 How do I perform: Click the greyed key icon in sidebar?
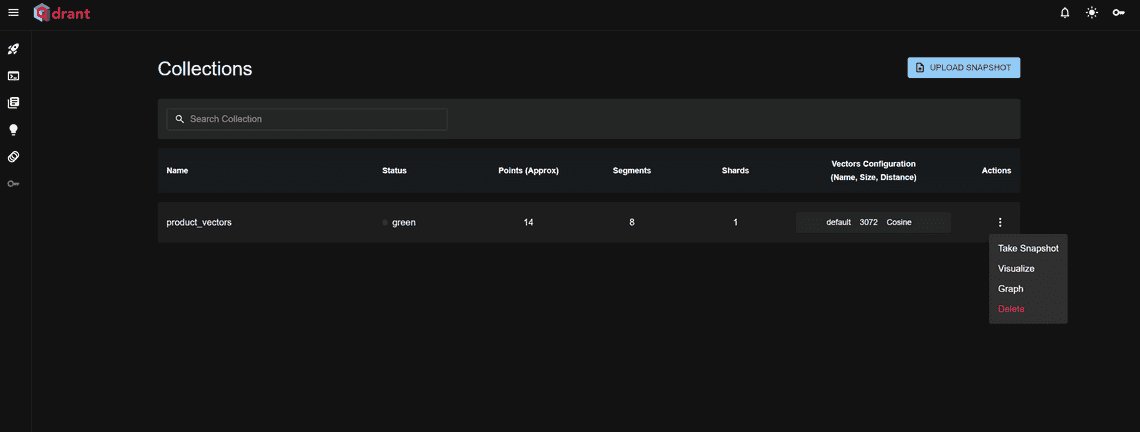coord(14,184)
